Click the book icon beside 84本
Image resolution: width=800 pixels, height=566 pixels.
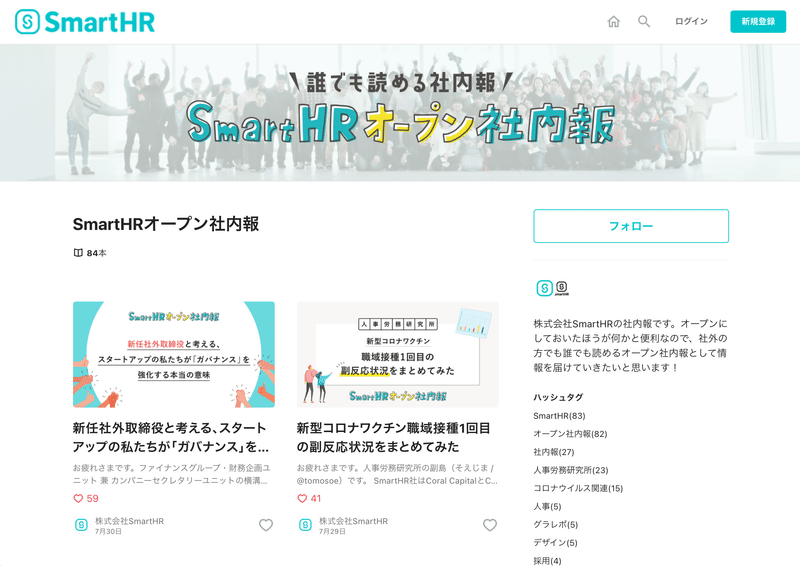78,253
